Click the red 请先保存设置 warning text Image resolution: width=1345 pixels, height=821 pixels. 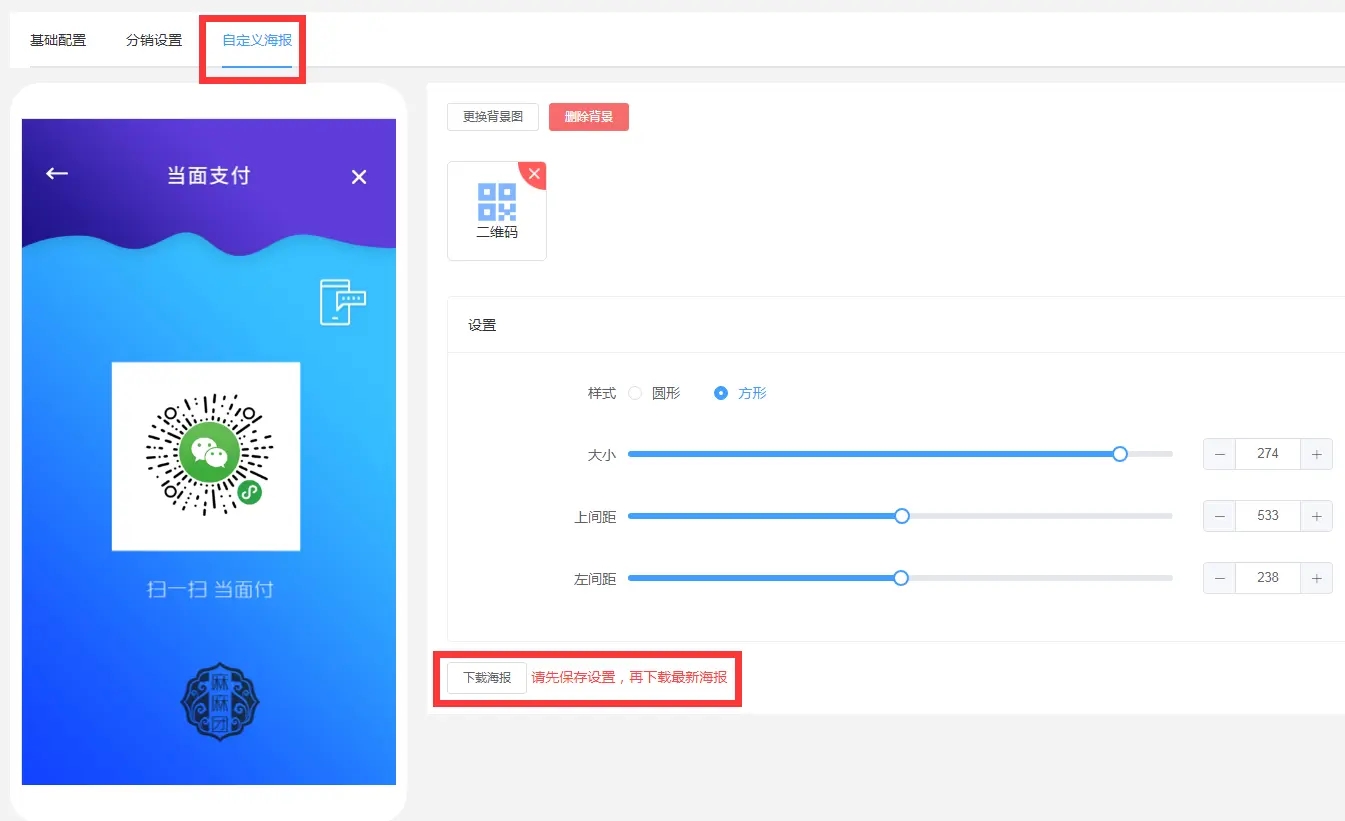coord(629,678)
